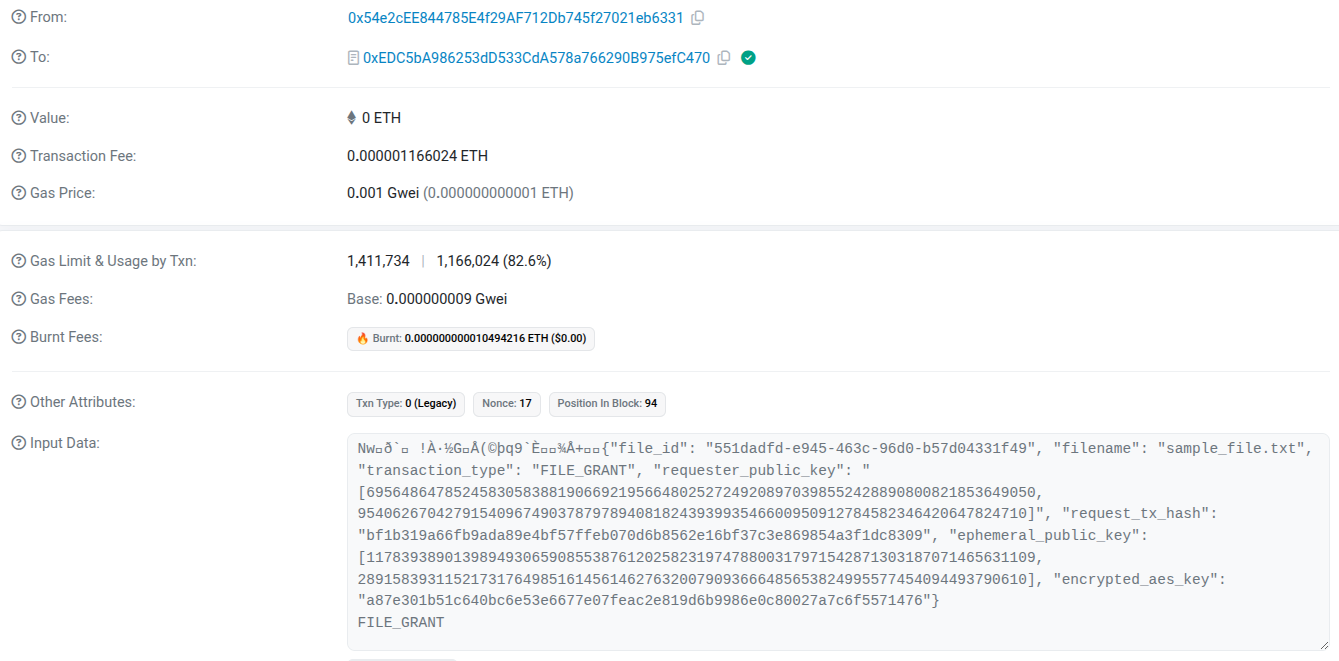Open the sender address 0x54e2cEE8...eb6331
The width and height of the screenshot is (1339, 661).
(x=515, y=18)
